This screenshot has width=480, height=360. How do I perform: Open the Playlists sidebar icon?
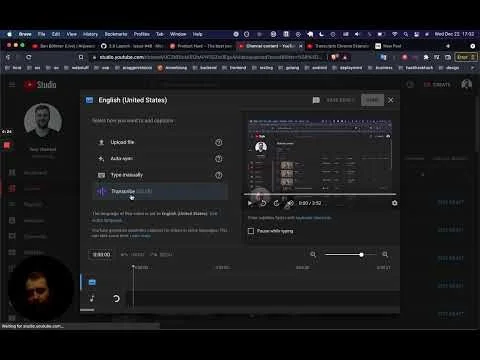point(12,204)
